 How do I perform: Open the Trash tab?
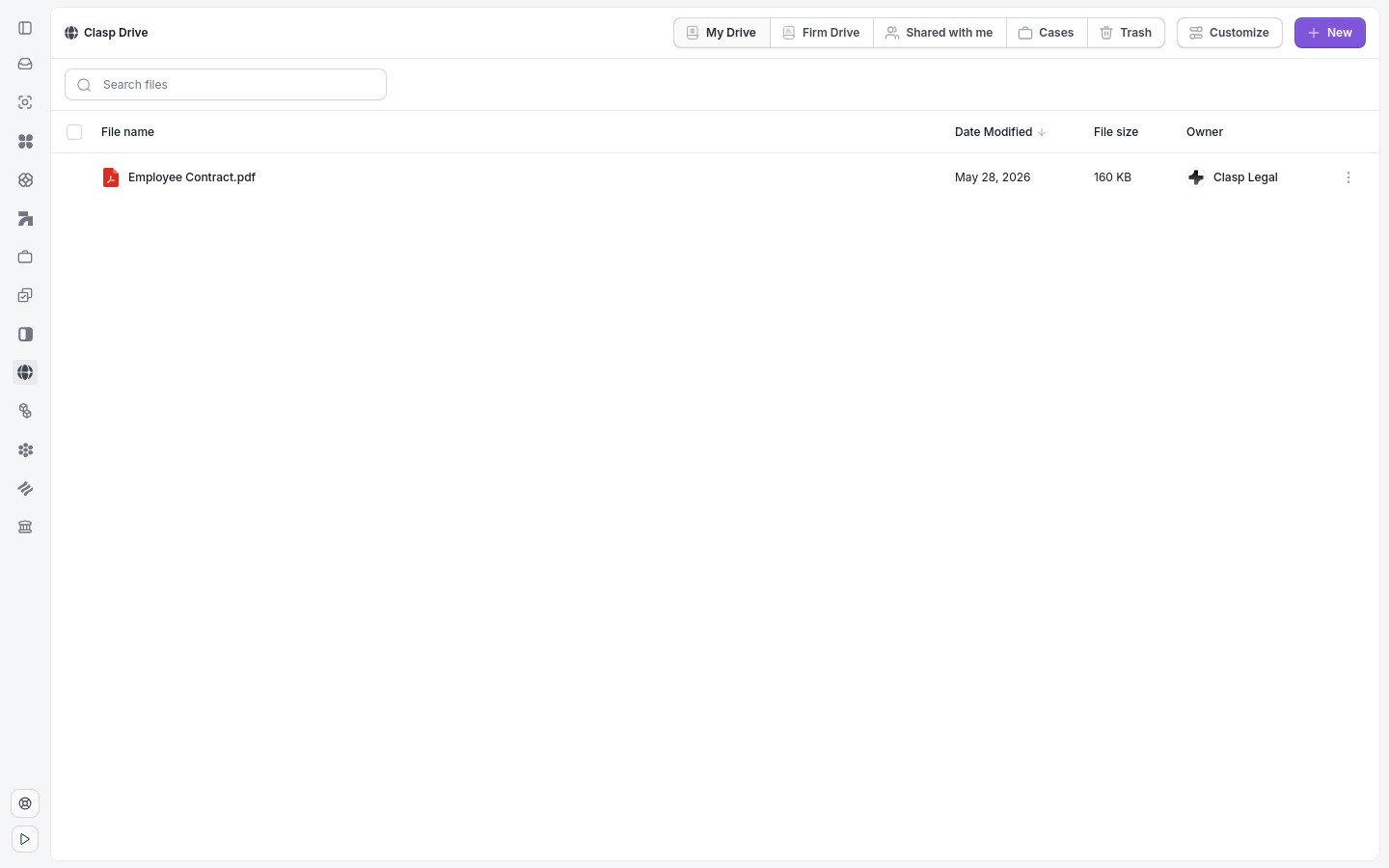(1126, 33)
